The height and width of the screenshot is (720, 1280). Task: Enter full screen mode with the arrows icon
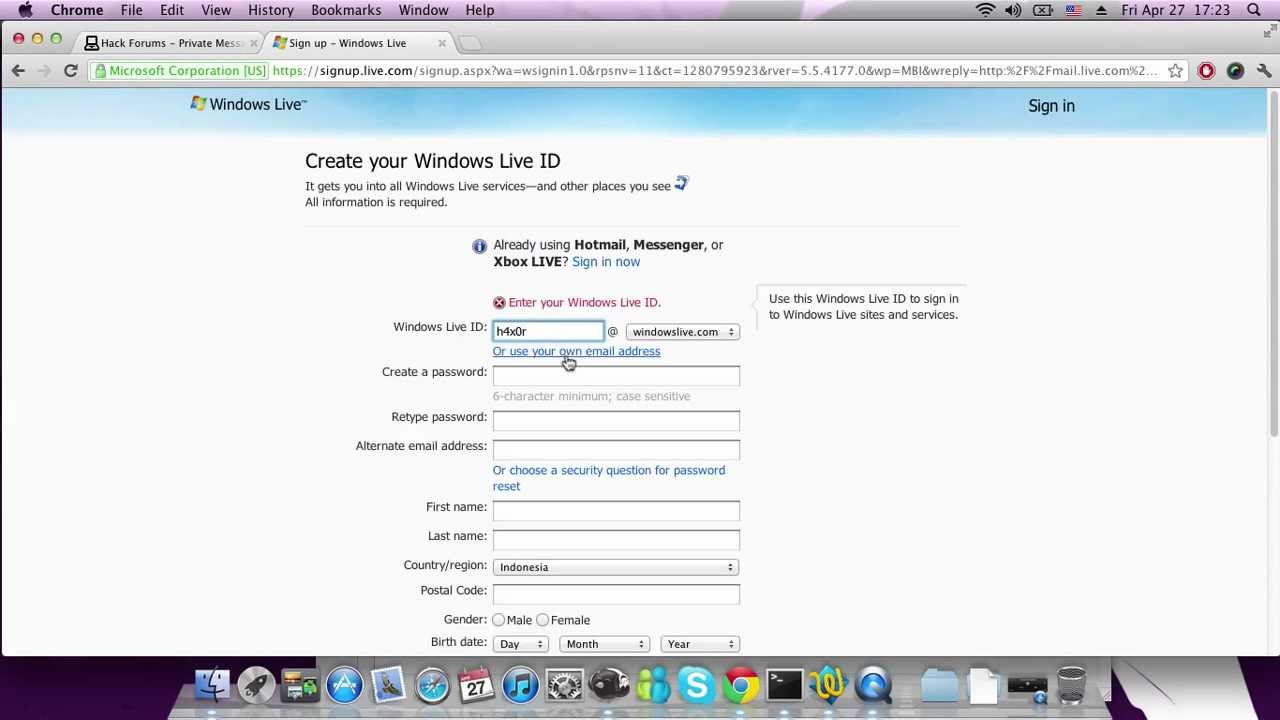tap(1269, 33)
